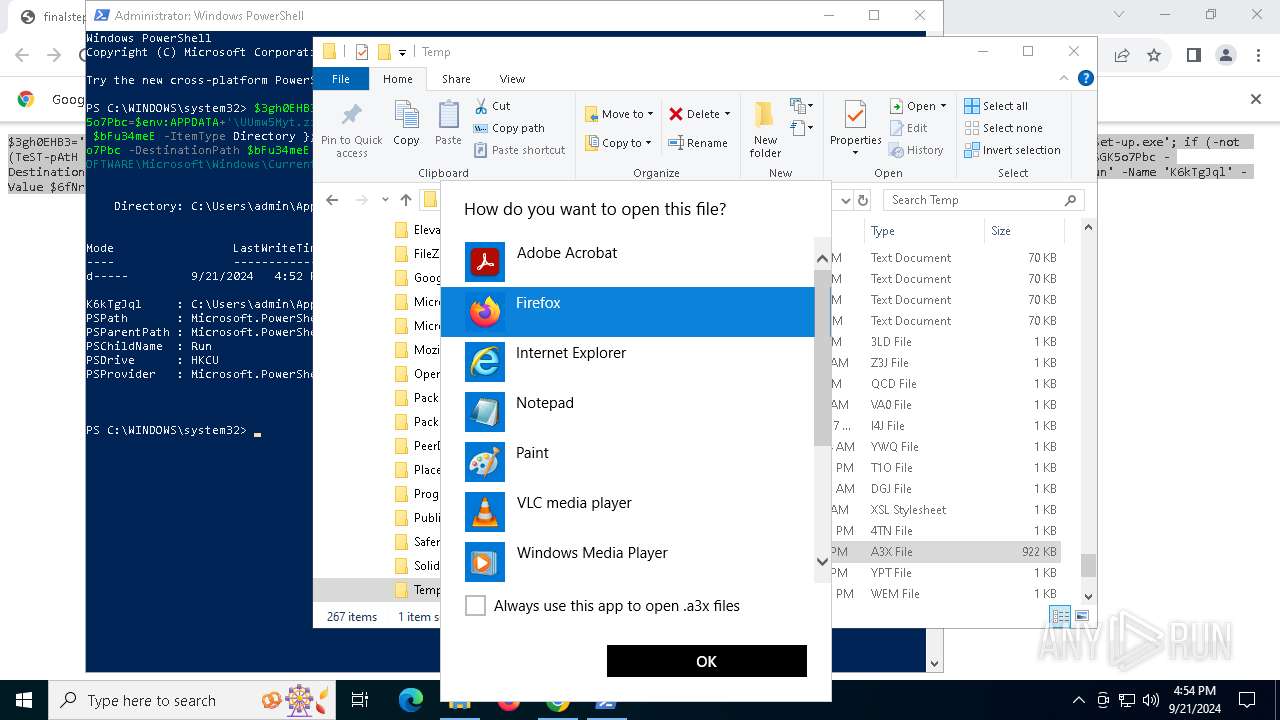Select Paint from the open-with list
Viewport: 1280px width, 720px height.
pos(628,462)
